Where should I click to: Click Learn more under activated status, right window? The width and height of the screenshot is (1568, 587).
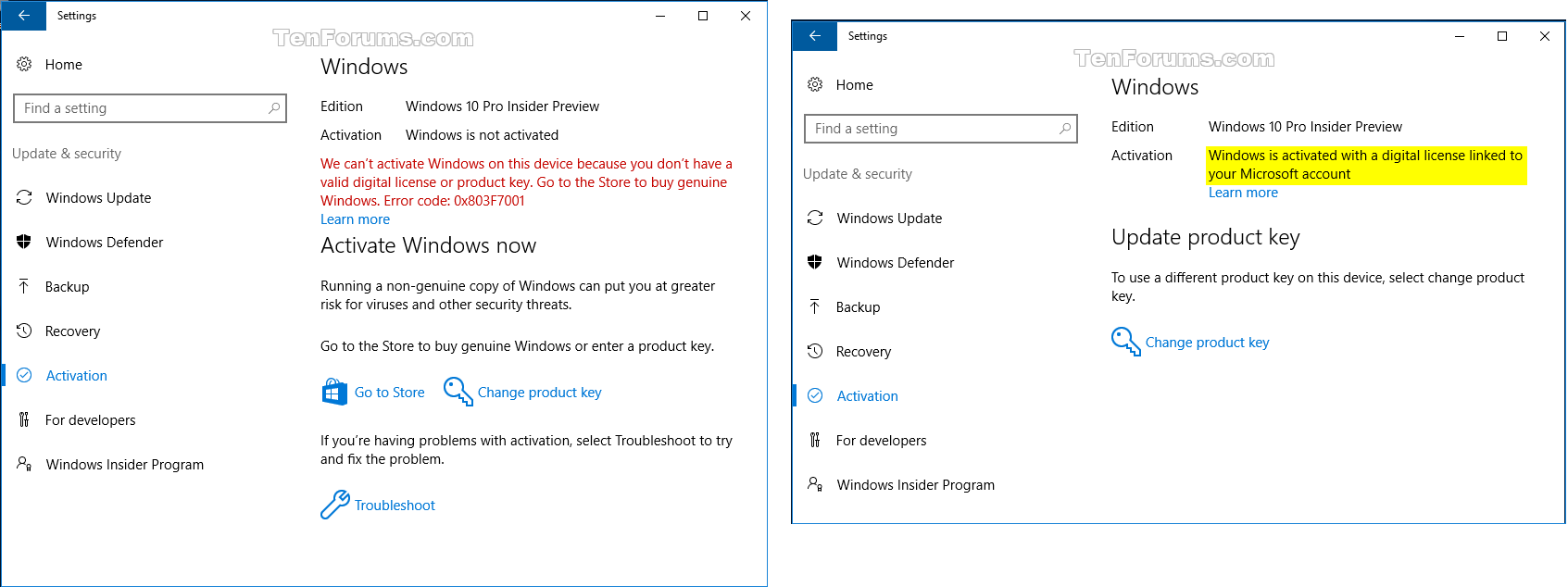coord(1243,193)
